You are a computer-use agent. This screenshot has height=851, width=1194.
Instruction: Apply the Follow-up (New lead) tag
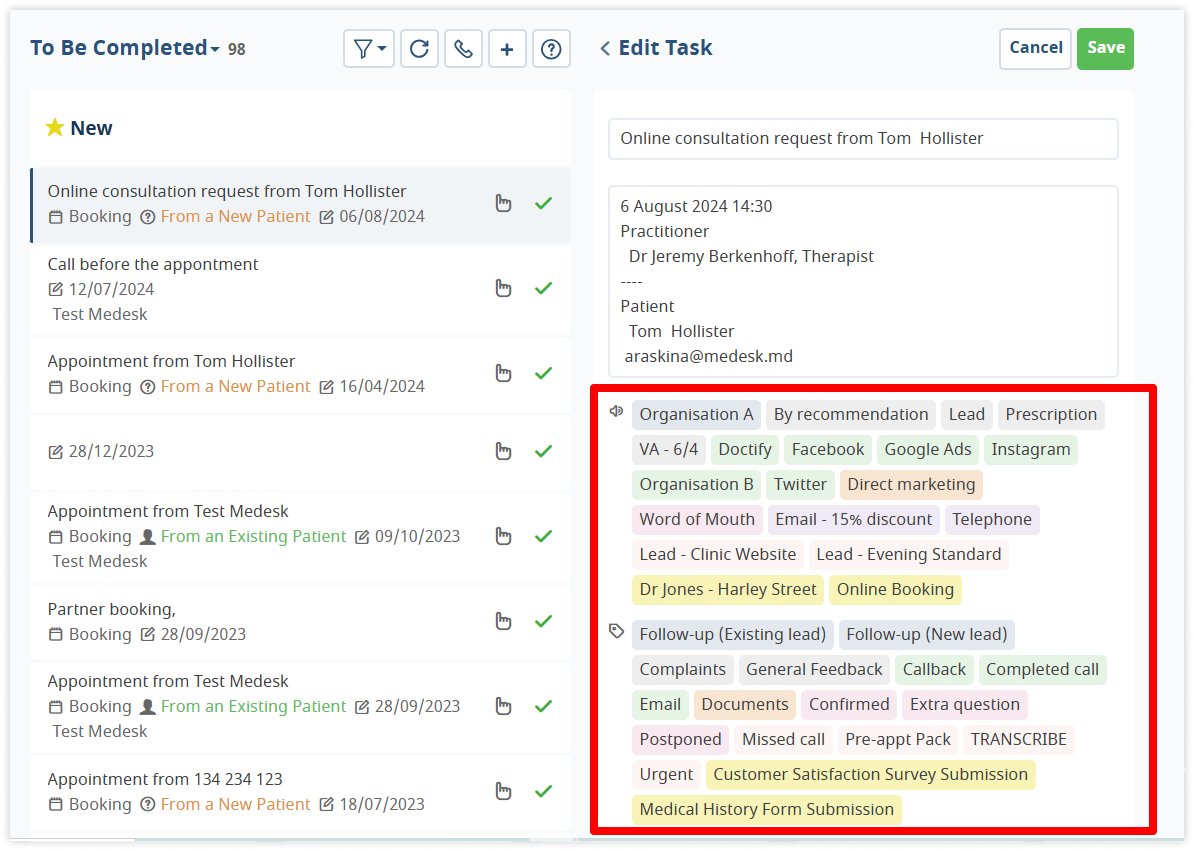927,635
